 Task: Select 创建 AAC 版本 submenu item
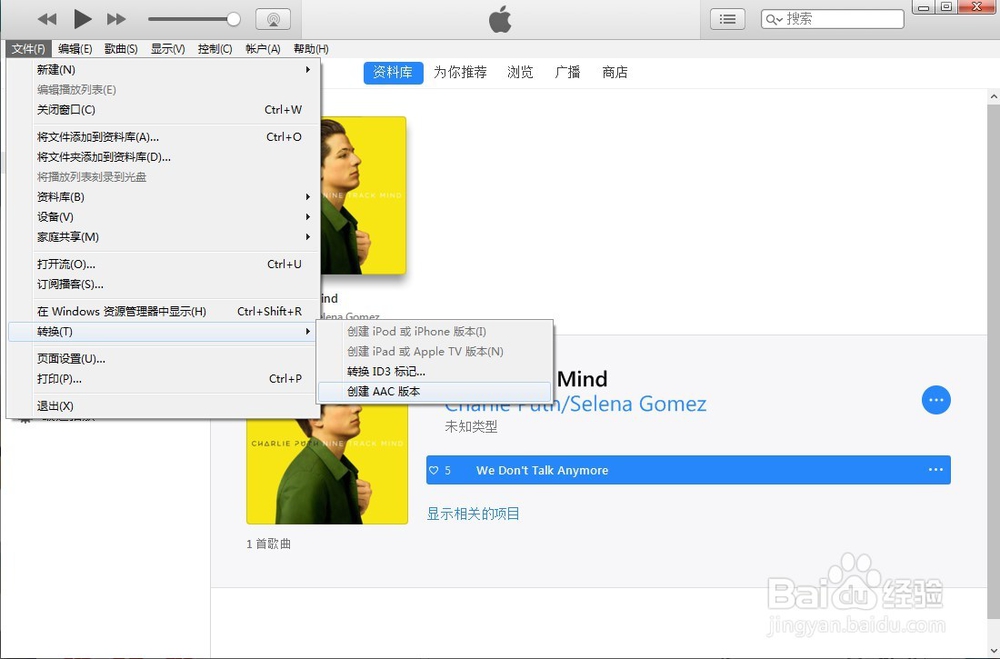click(x=434, y=391)
